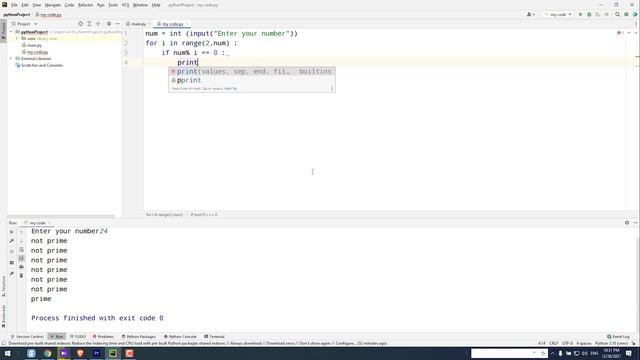
Task: Click the Python interpreter status bar widget
Action: pyautogui.click(x=611, y=343)
